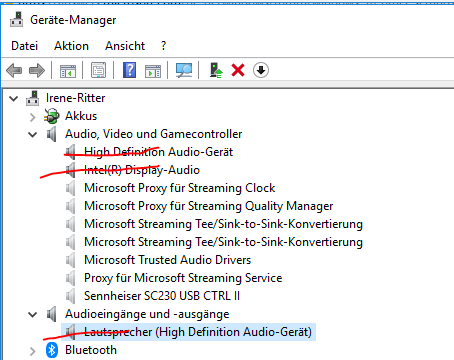Update driver with green arrow icon
The image size is (454, 360).
216,70
